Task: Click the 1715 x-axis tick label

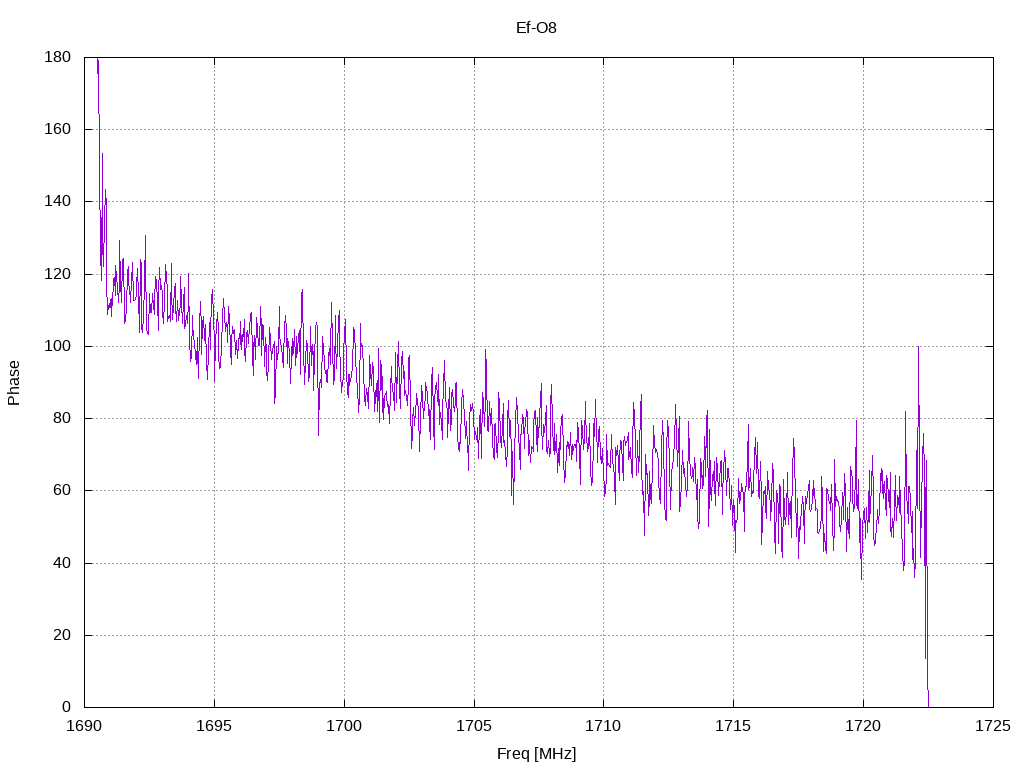Action: pos(733,726)
